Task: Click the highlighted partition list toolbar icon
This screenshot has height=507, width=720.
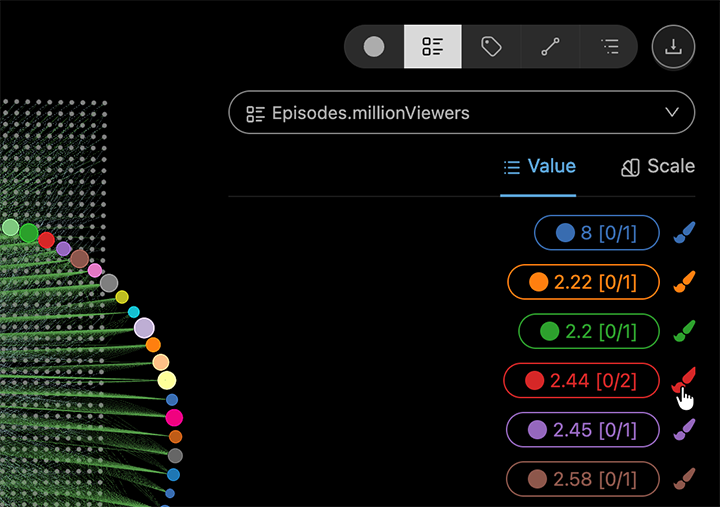Action: click(432, 47)
